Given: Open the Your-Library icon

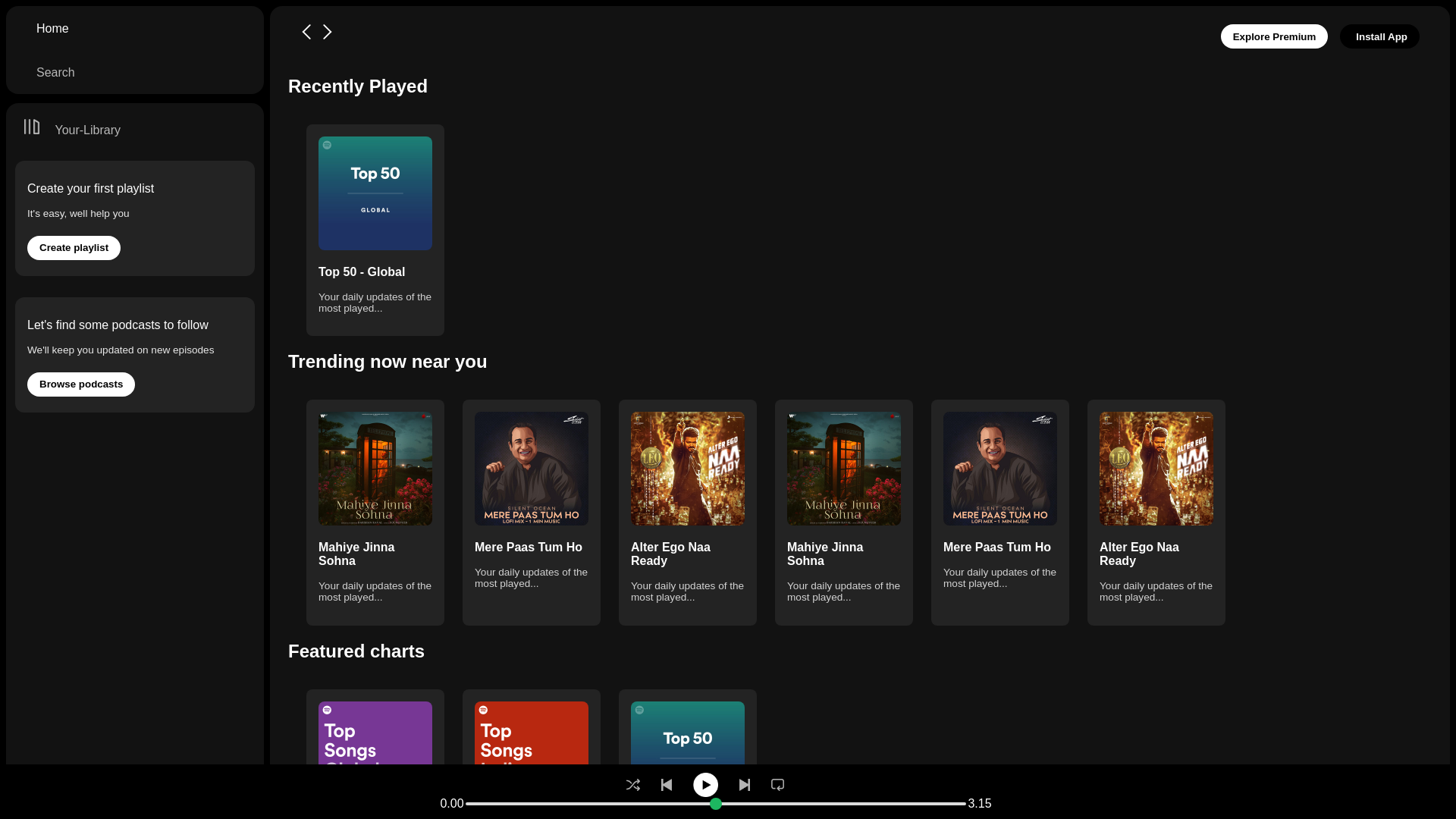Looking at the screenshot, I should [32, 127].
